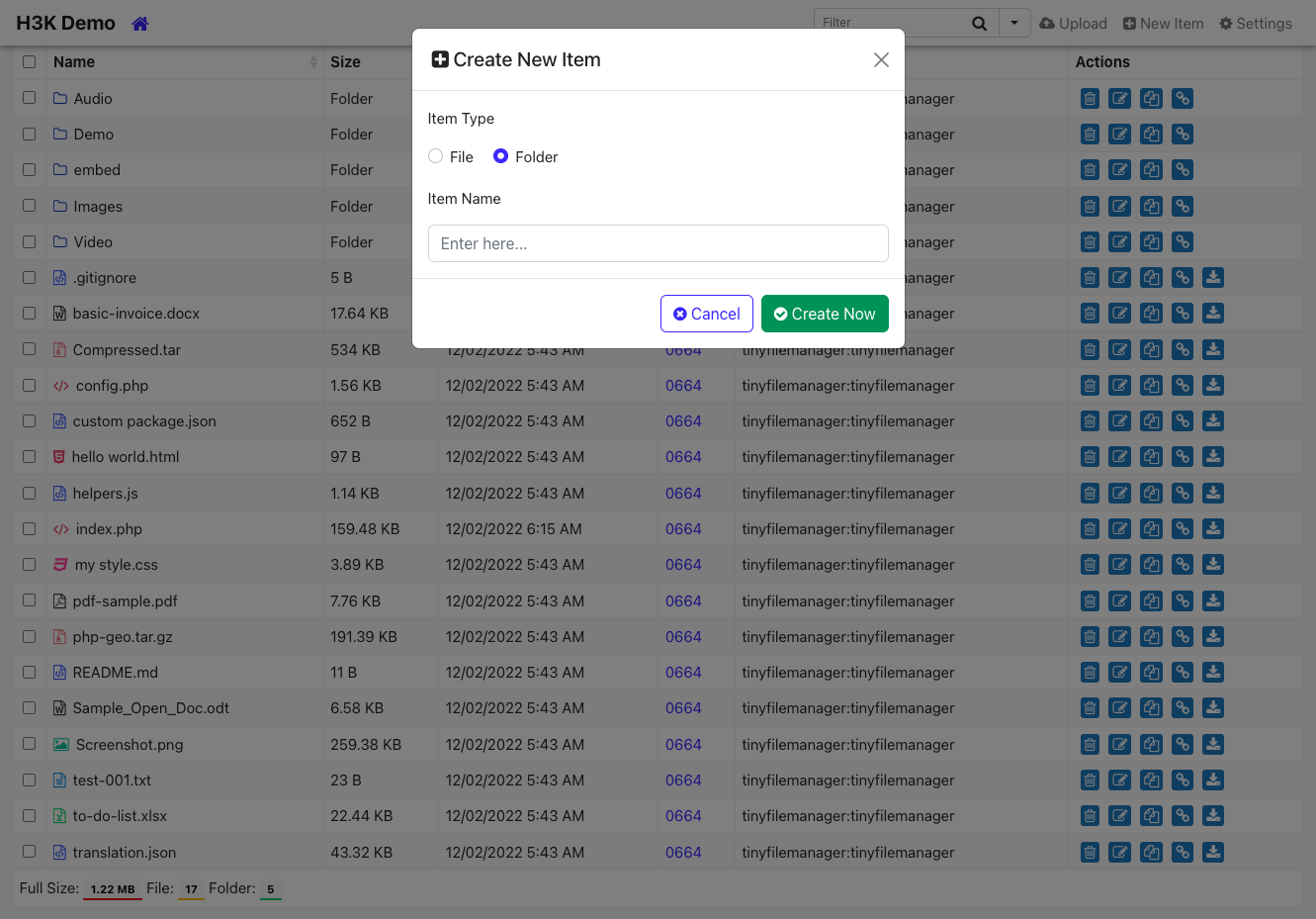
Task: Click the search magnifier icon in filter bar
Action: (x=979, y=24)
